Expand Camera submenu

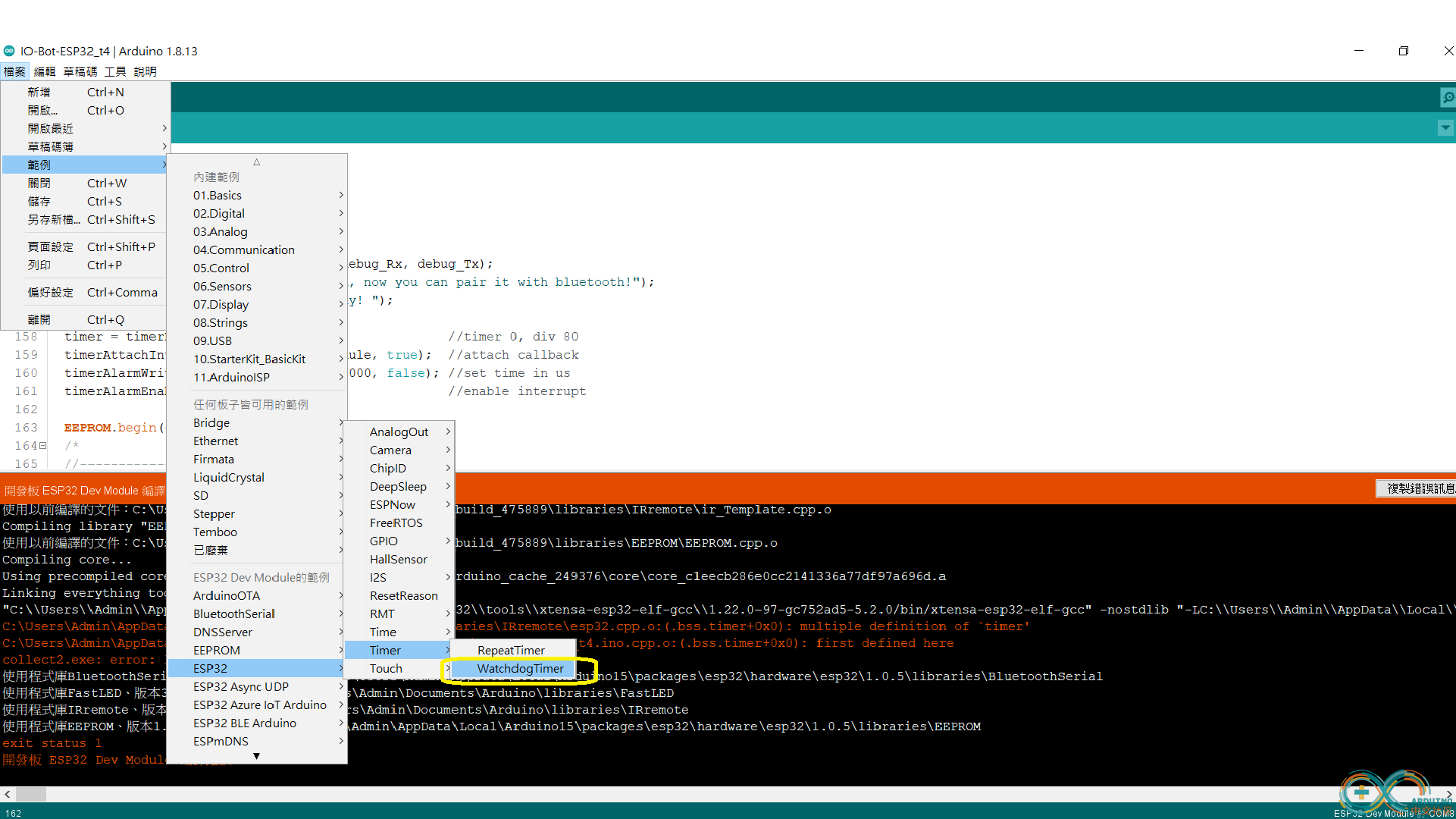click(x=399, y=450)
